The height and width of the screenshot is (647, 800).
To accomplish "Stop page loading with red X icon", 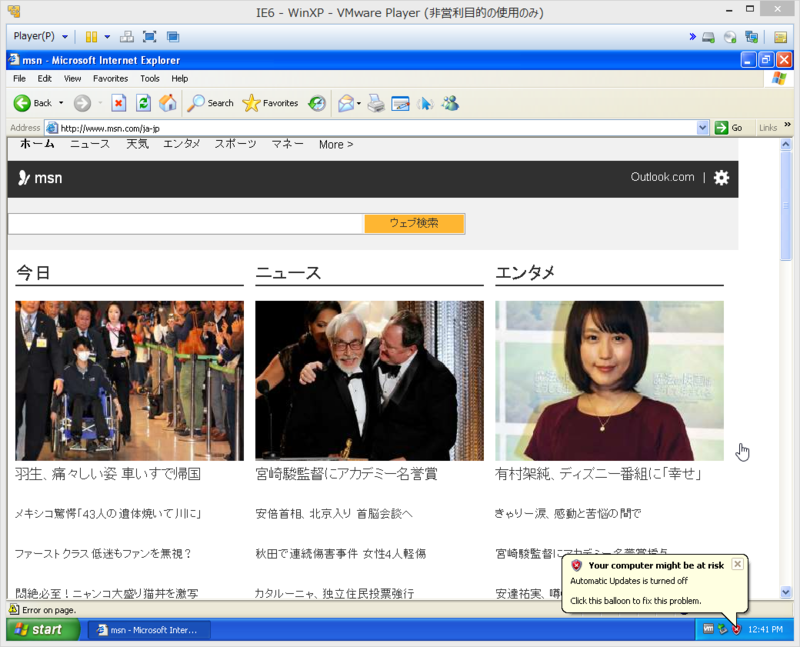I will coord(118,103).
